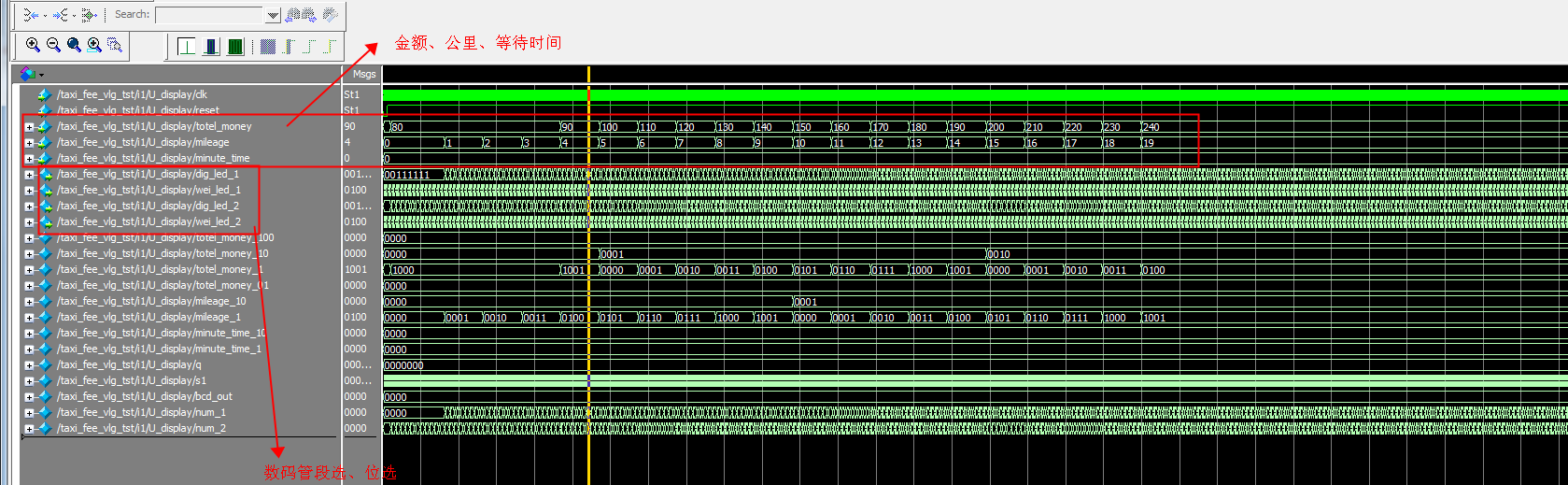The width and height of the screenshot is (1568, 485).
Task: Expand the minute_time signal bus
Action: click(29, 159)
